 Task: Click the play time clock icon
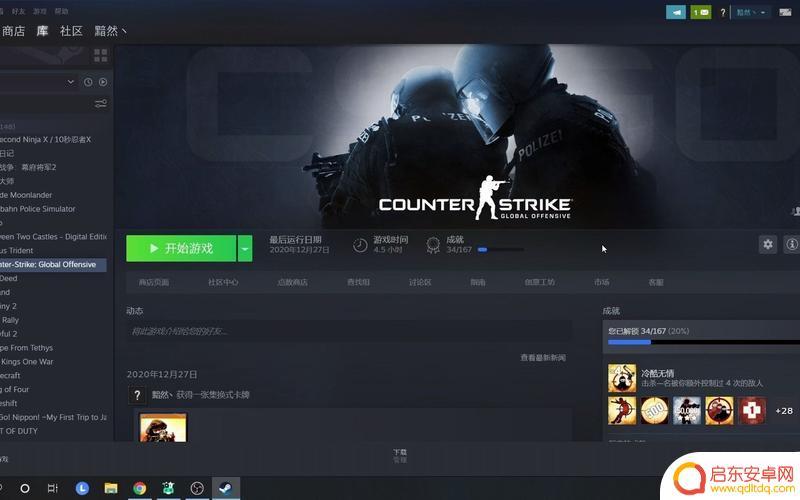pyautogui.click(x=360, y=245)
